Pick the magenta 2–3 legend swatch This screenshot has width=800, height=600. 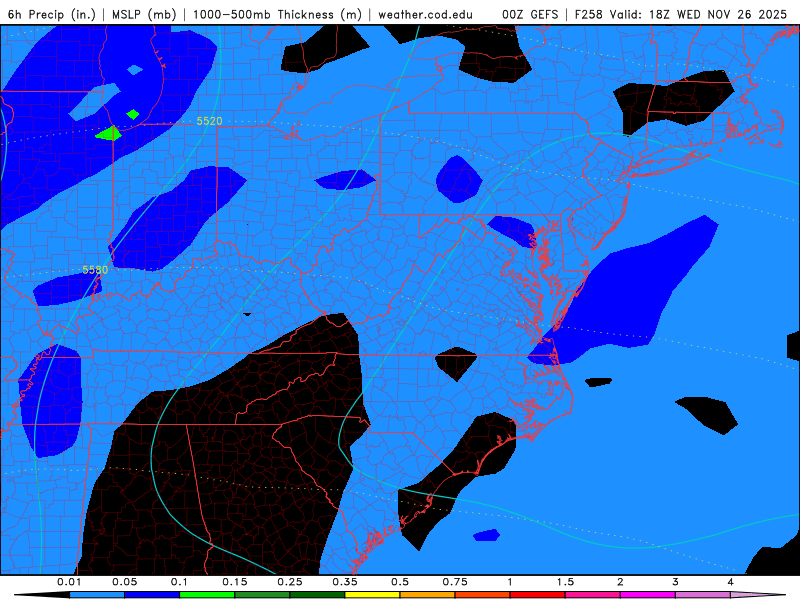tap(648, 595)
